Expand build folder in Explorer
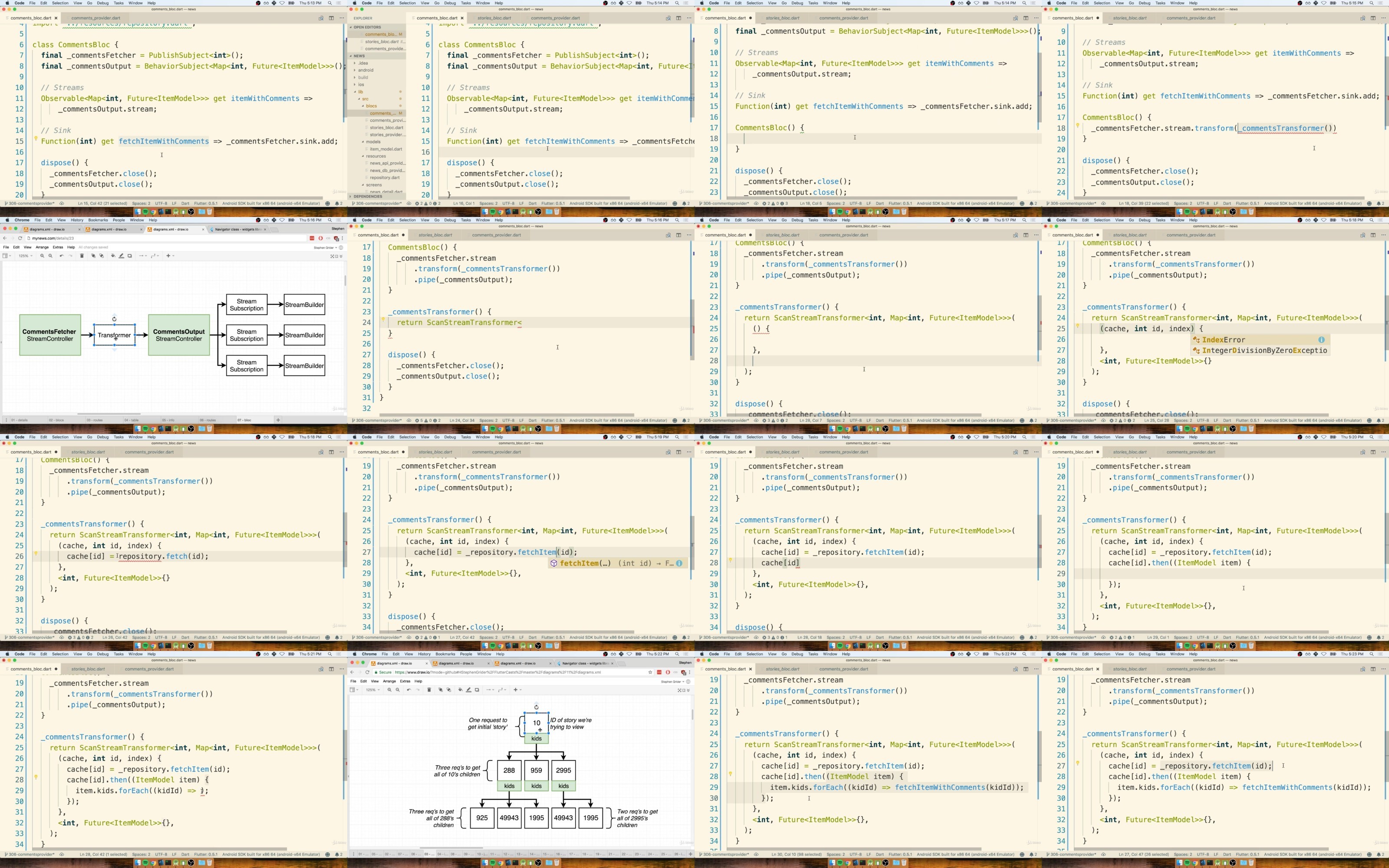Viewport: 1389px width, 868px height. pos(376,78)
